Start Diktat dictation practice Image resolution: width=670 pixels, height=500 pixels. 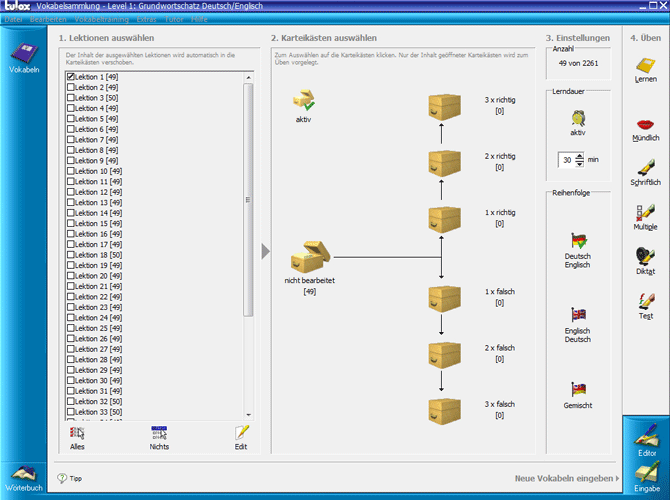point(645,257)
